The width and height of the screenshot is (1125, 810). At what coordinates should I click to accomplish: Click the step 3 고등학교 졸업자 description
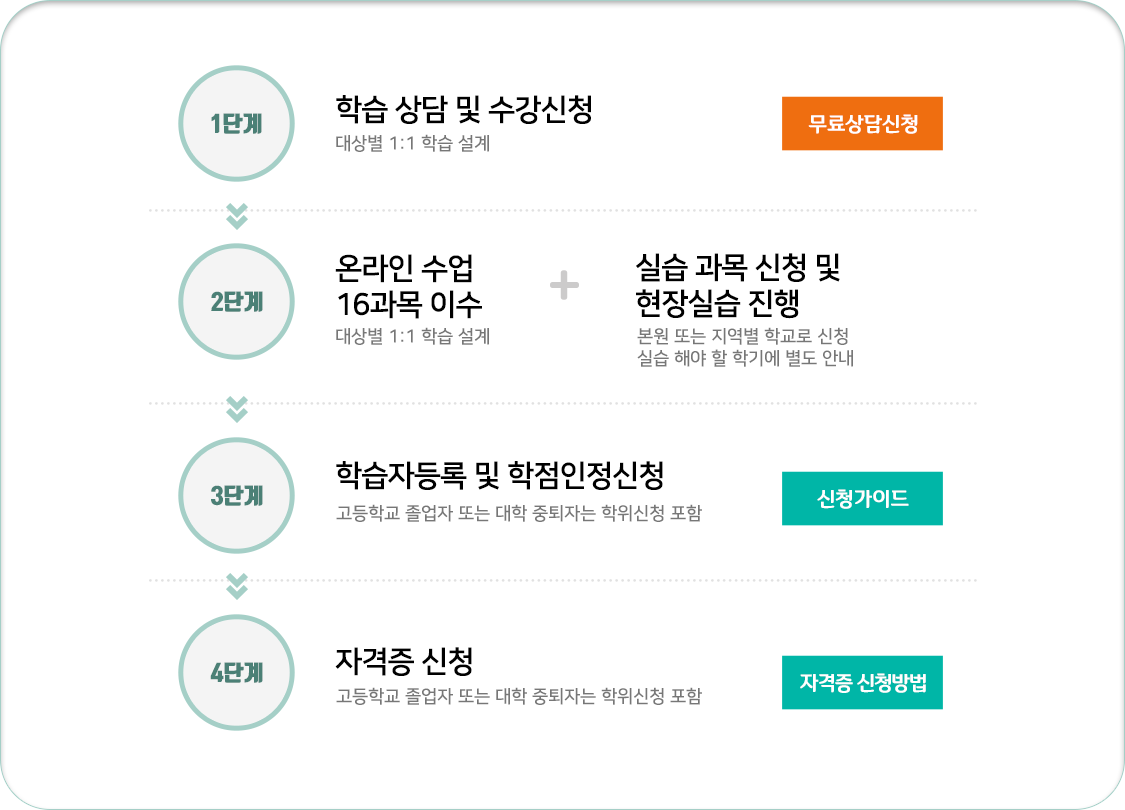(518, 513)
